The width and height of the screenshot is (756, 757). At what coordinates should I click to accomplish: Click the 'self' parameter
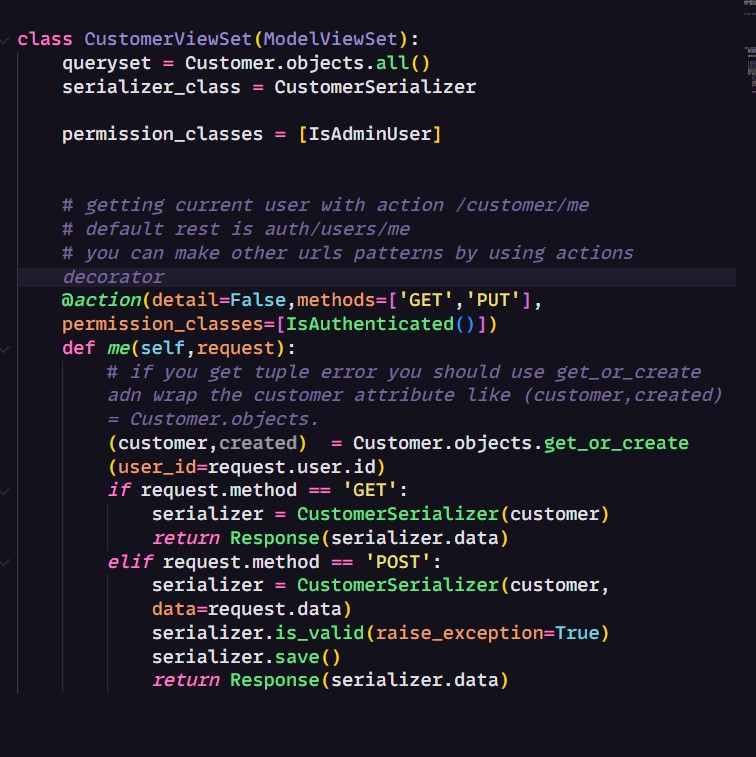[x=163, y=348]
